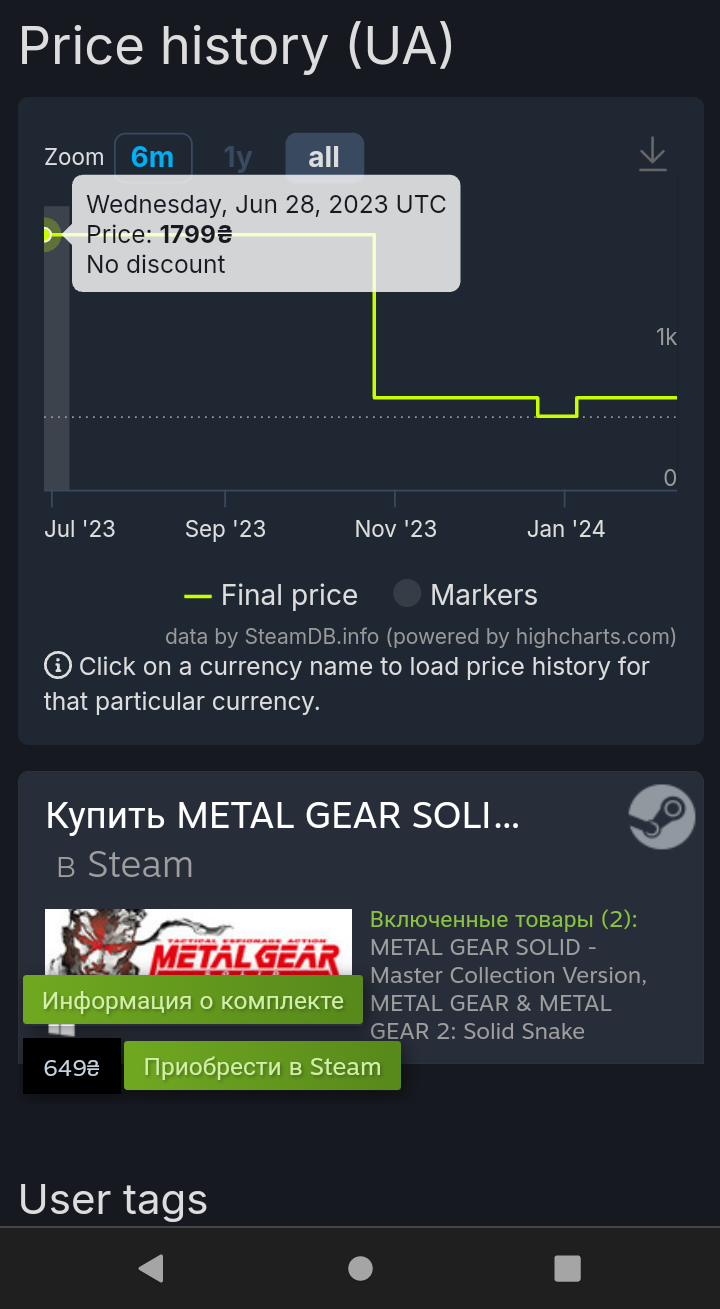Select the all zoom range
720x1309 pixels.
[x=324, y=157]
